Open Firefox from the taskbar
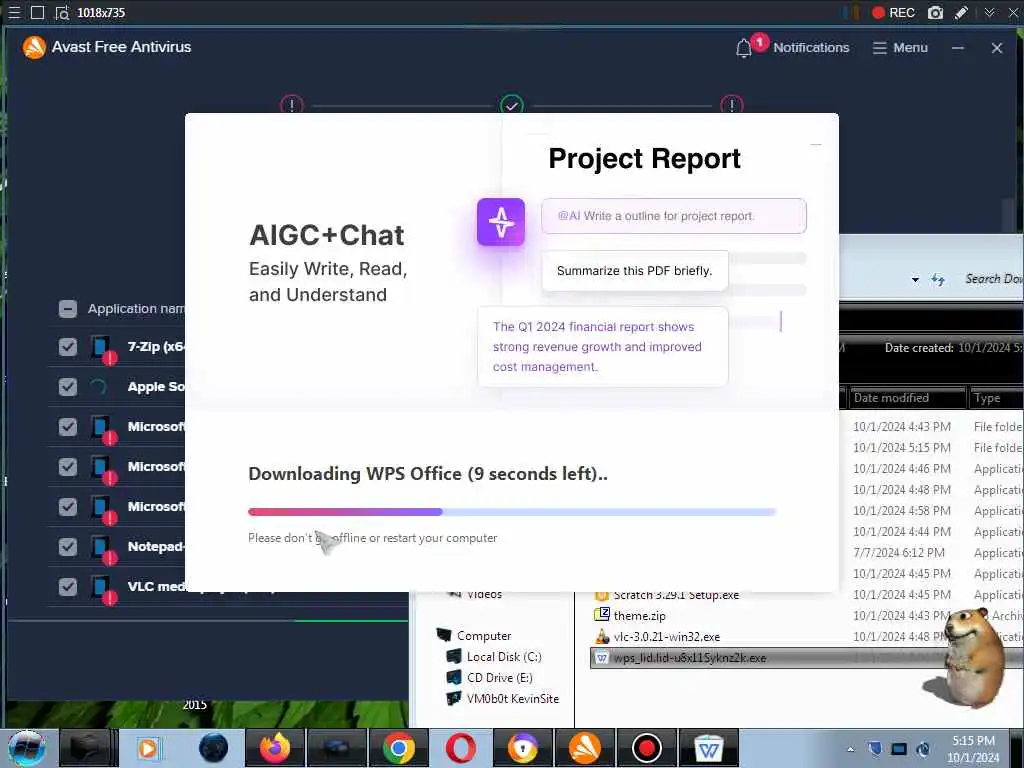1024x768 pixels. pos(275,748)
